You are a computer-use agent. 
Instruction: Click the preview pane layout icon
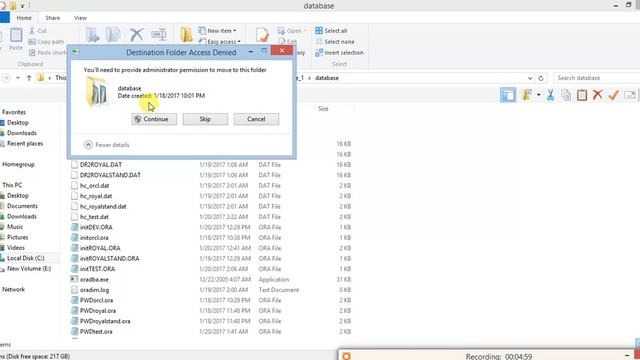tap(508, 95)
